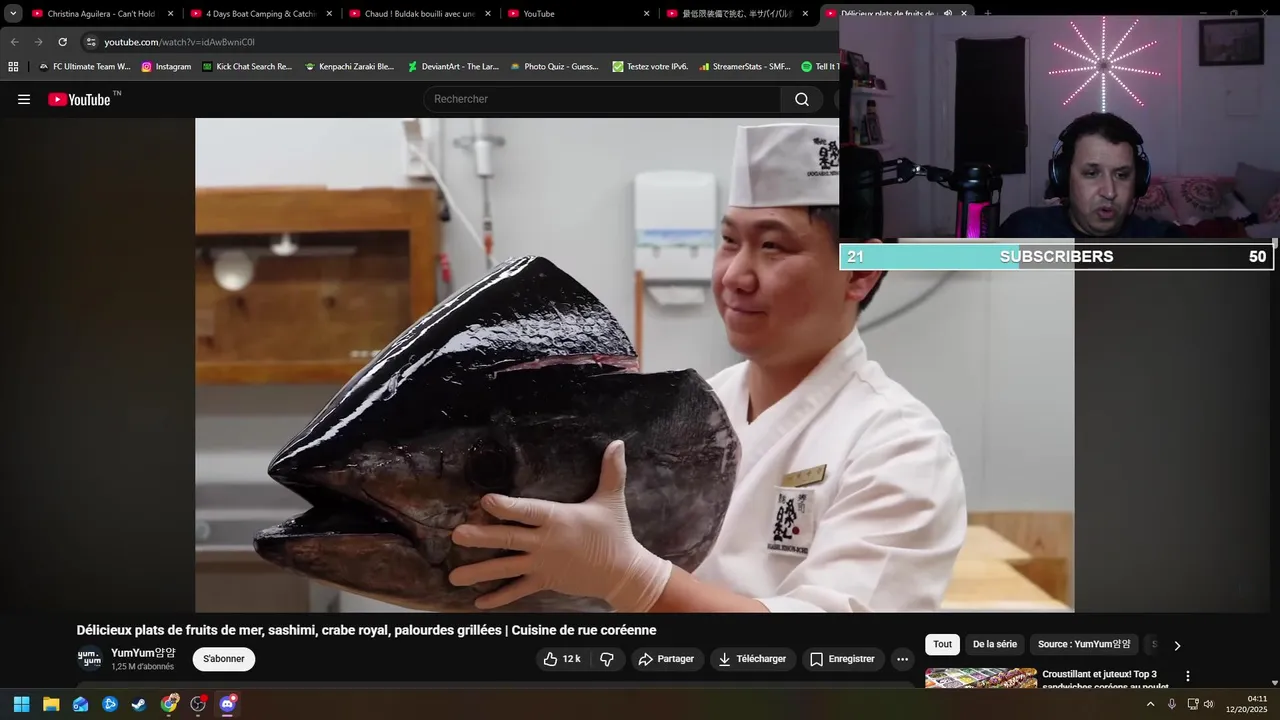Switch to the Christina Aguilera tab
Screen dimensions: 1280x720
click(101, 14)
